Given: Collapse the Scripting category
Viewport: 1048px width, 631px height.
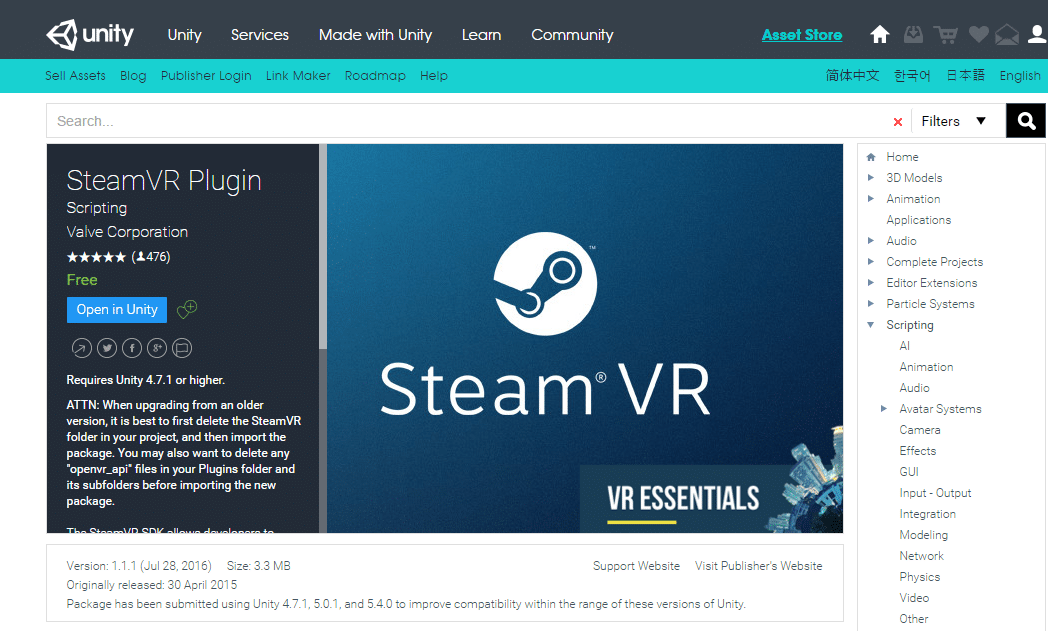Looking at the screenshot, I should pos(871,324).
